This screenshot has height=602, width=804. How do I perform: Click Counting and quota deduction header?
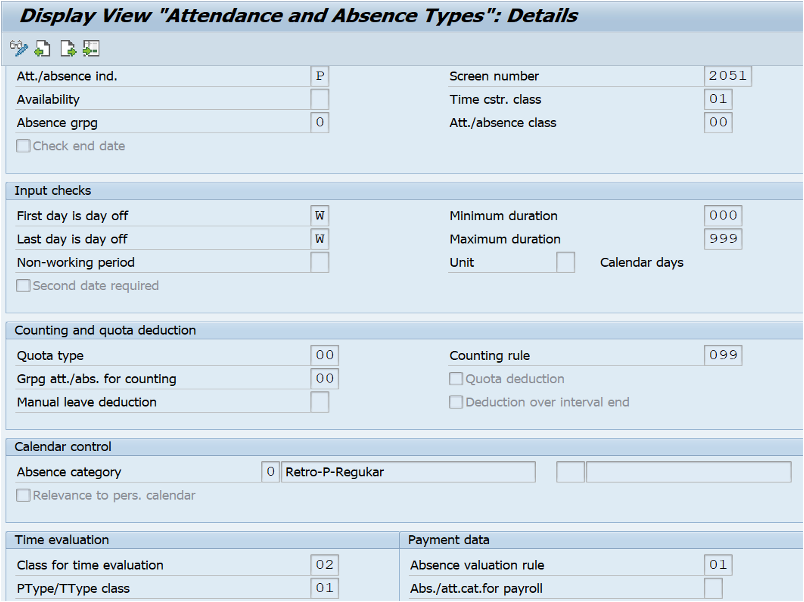click(105, 330)
